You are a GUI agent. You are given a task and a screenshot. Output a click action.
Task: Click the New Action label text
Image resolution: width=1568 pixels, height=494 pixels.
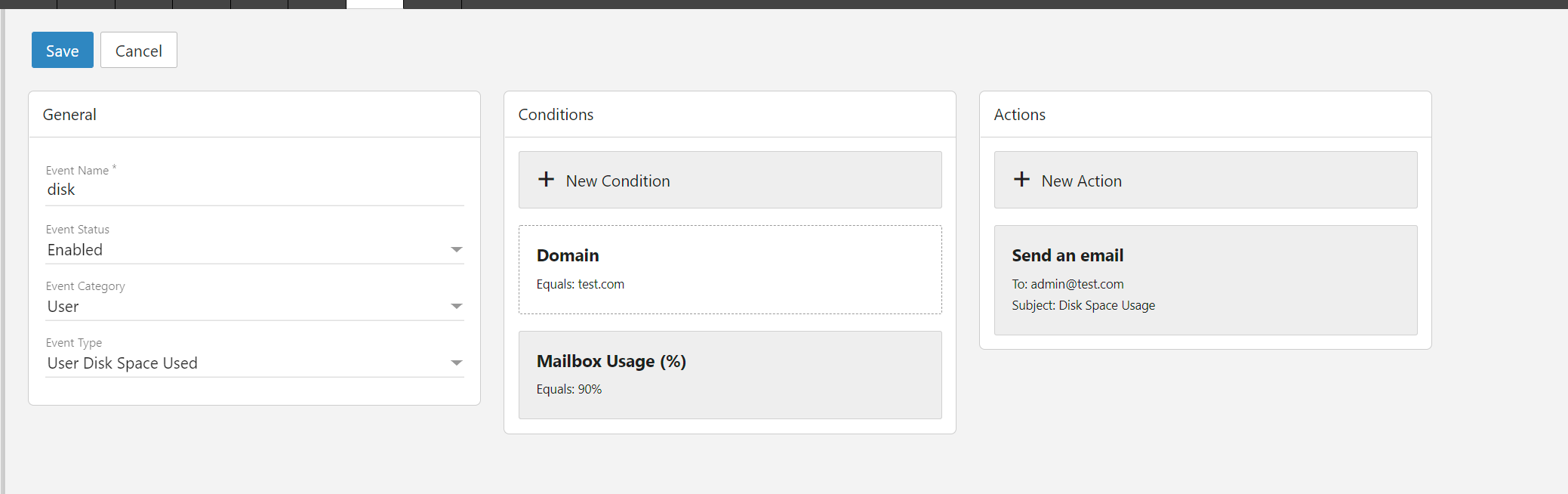(x=1081, y=181)
